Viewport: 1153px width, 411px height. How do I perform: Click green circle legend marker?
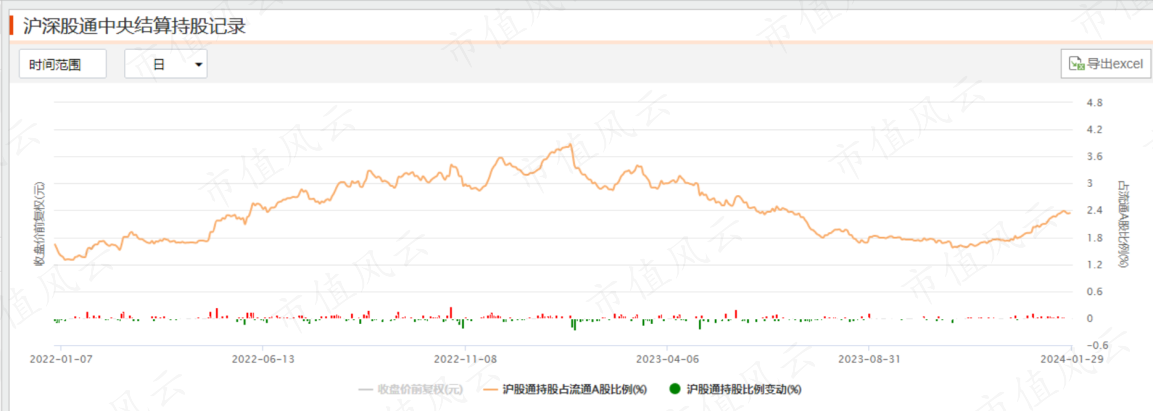pyautogui.click(x=675, y=390)
